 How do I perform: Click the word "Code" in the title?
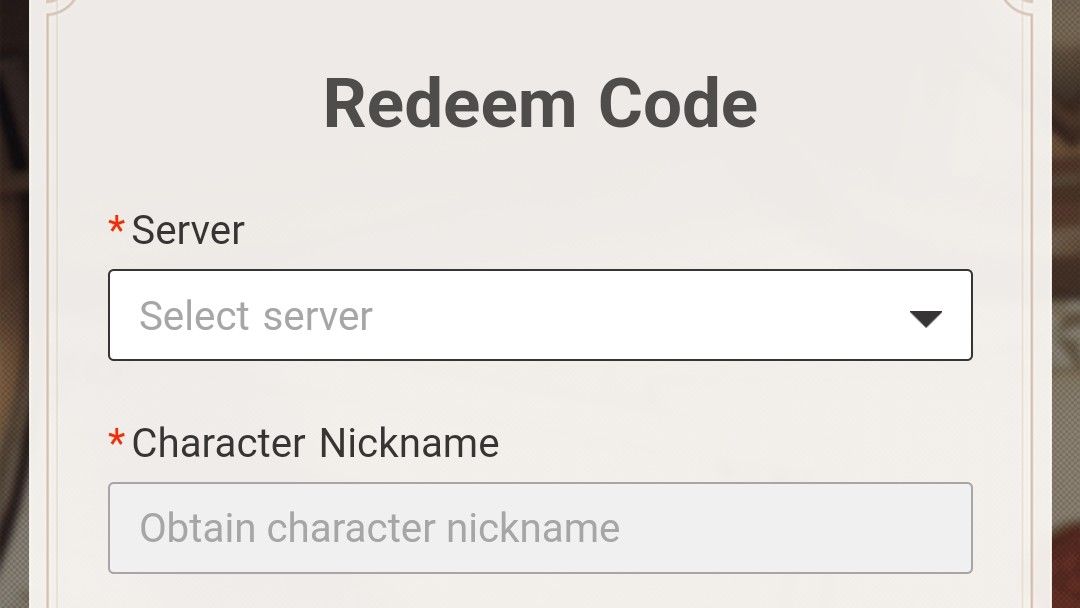tap(678, 104)
